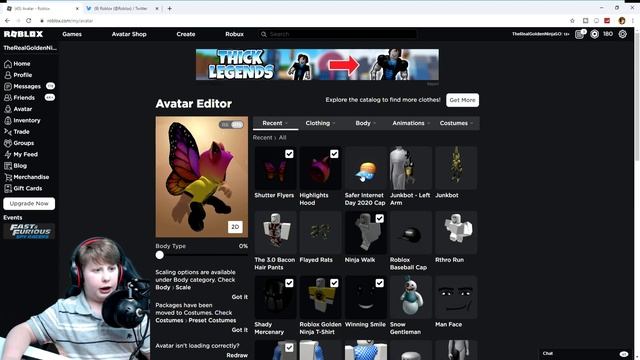Uncheck the Ninja Walk animation

380,218
